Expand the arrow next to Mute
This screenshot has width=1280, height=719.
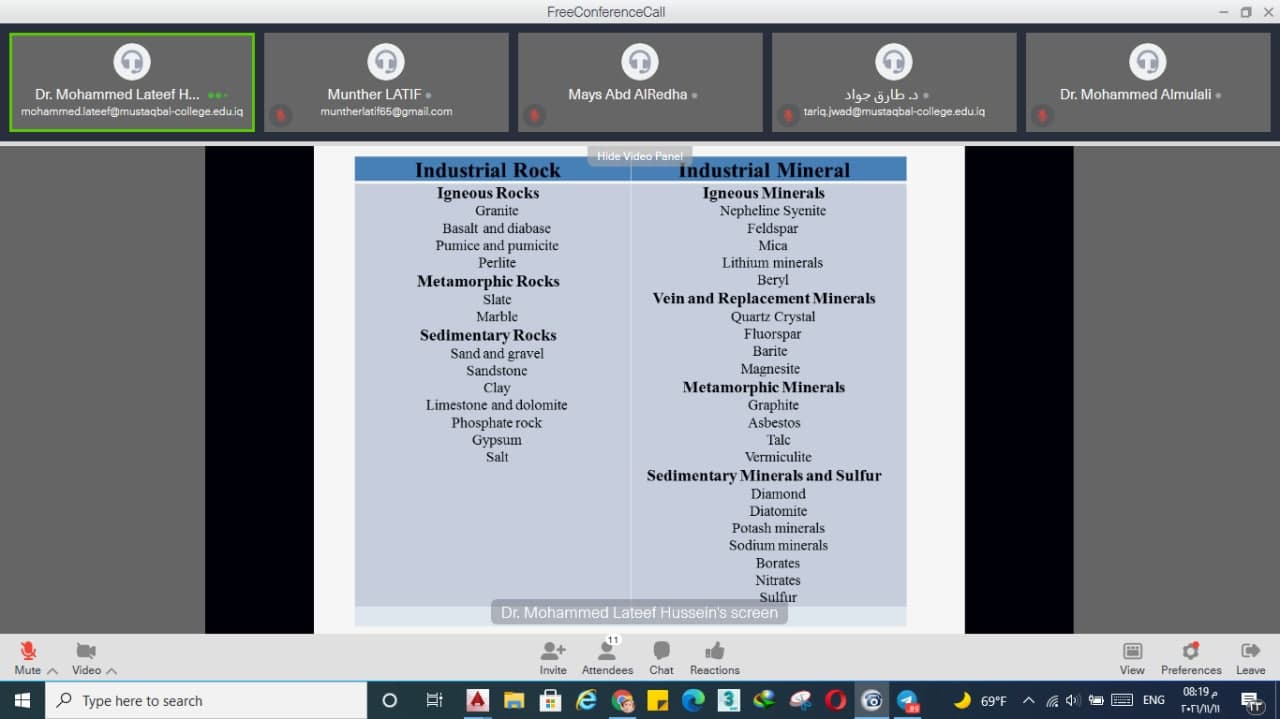click(x=53, y=671)
